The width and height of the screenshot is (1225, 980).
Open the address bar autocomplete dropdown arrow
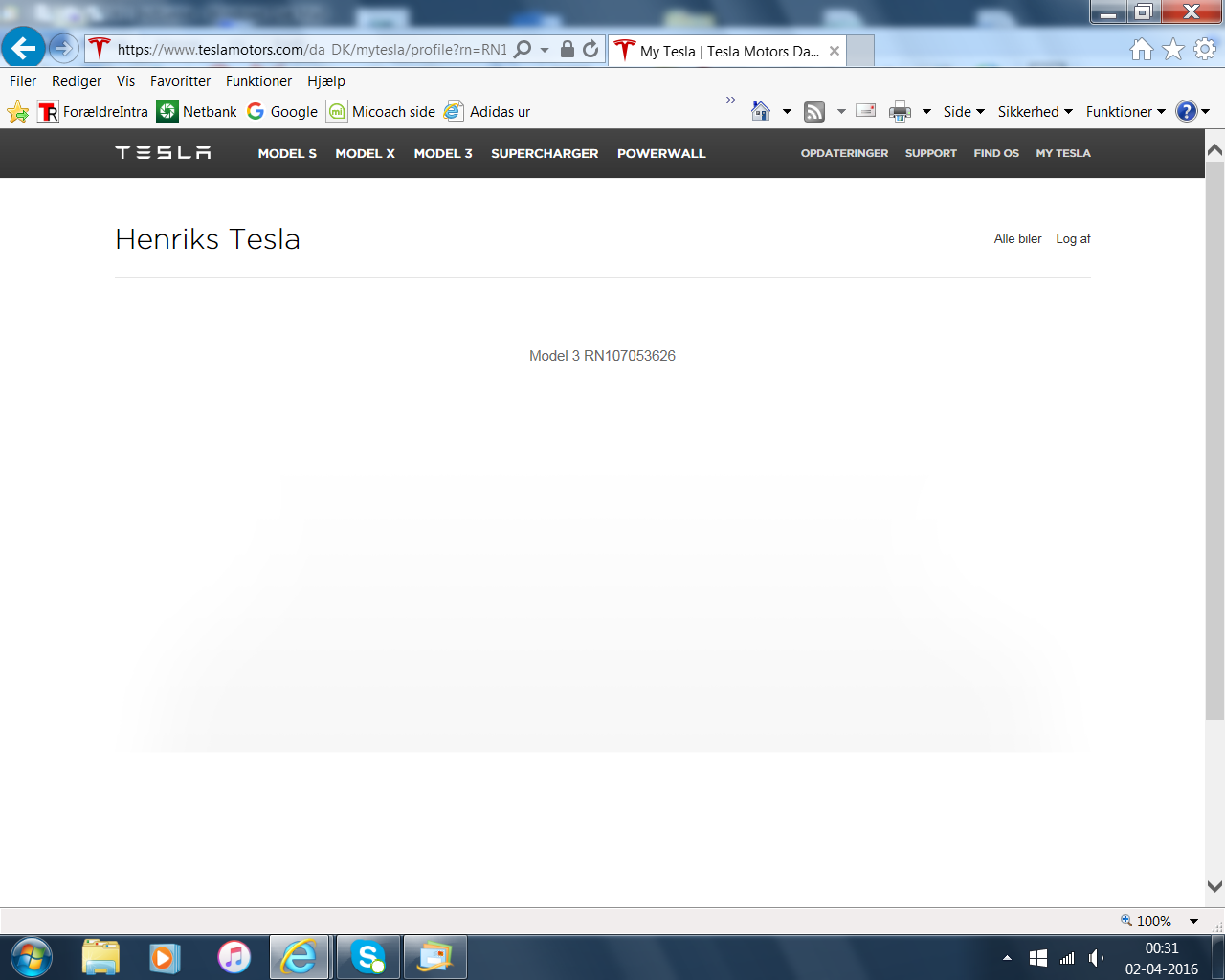[545, 50]
